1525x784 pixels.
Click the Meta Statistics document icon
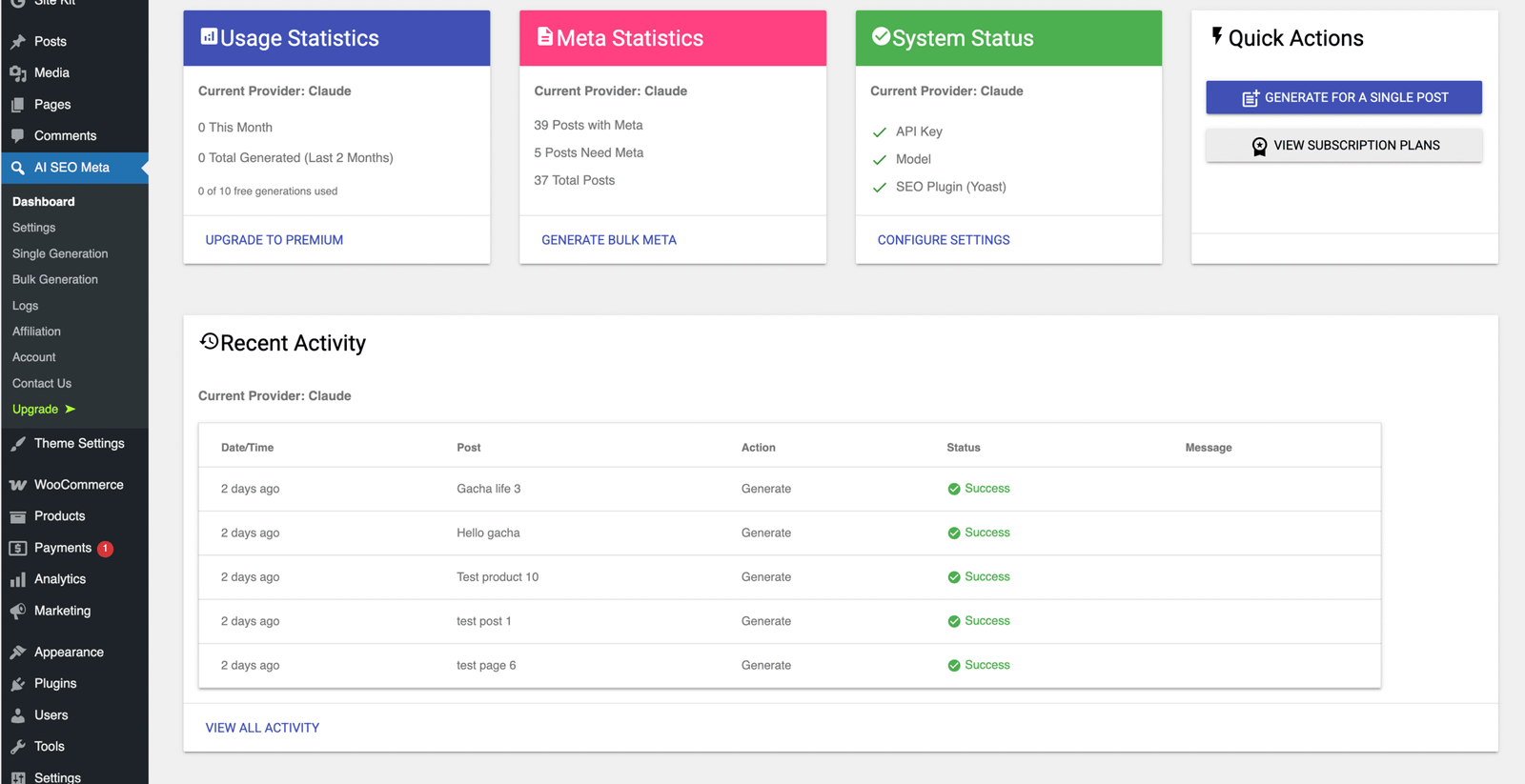545,36
